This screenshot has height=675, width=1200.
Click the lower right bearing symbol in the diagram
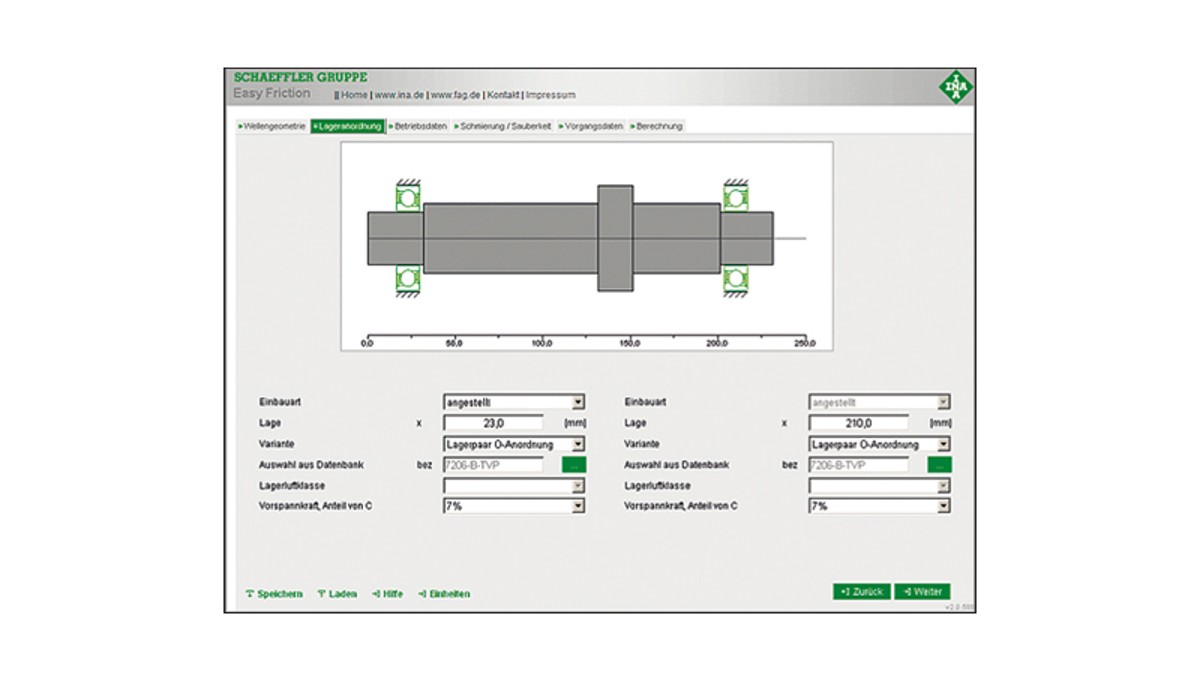click(737, 279)
